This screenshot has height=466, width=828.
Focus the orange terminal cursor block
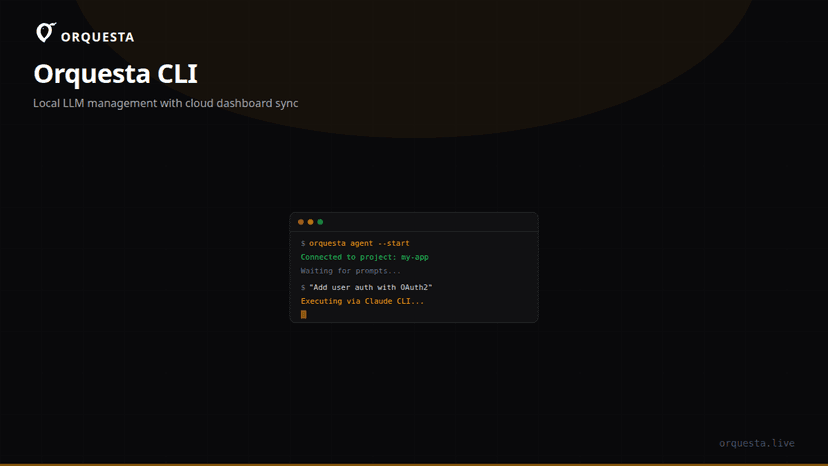[304, 314]
